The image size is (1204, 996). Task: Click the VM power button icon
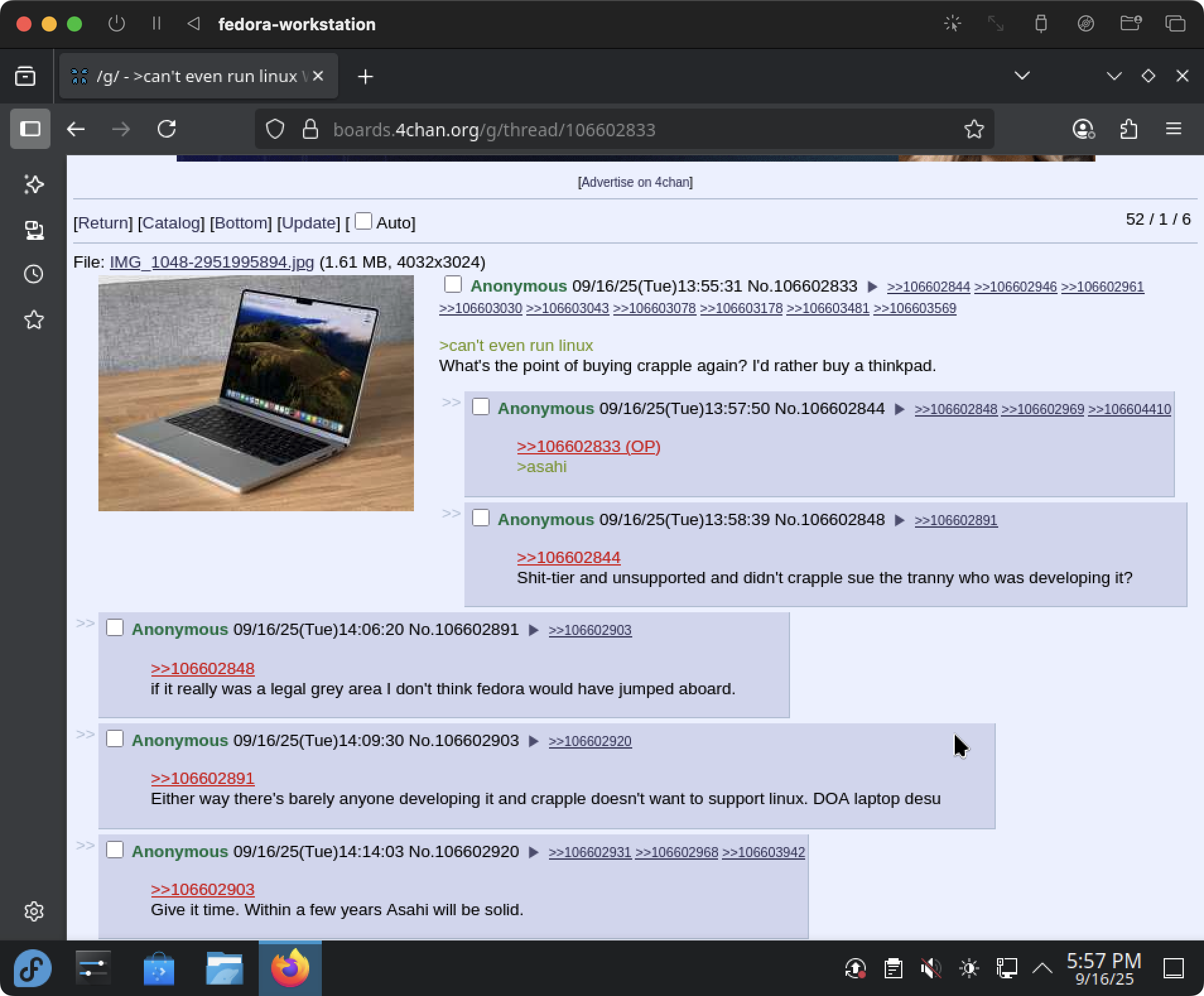117,24
